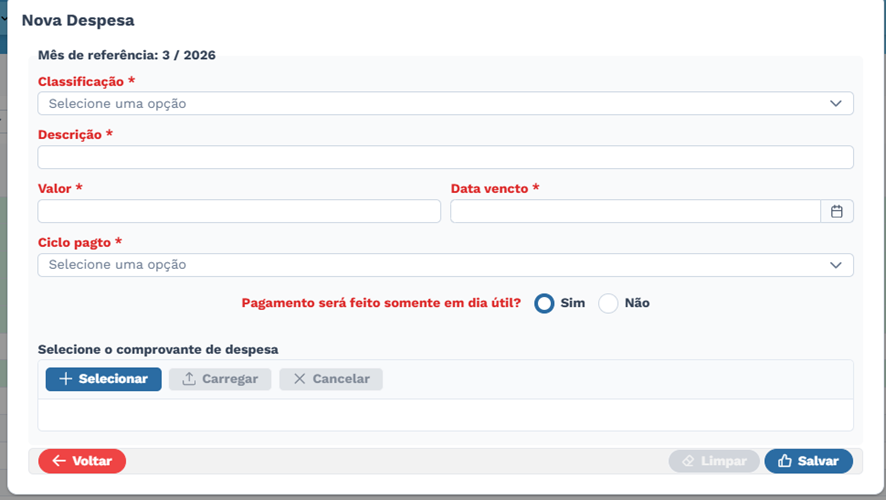Focus the Valor input field

point(239,211)
